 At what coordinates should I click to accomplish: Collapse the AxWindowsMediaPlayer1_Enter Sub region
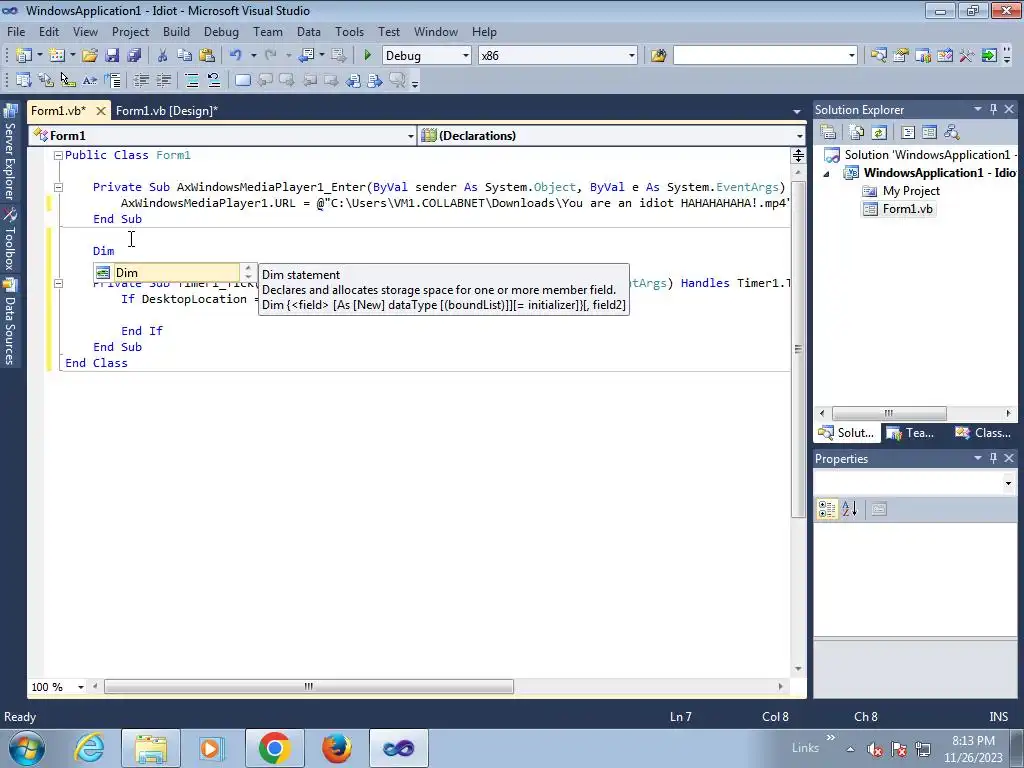58,187
